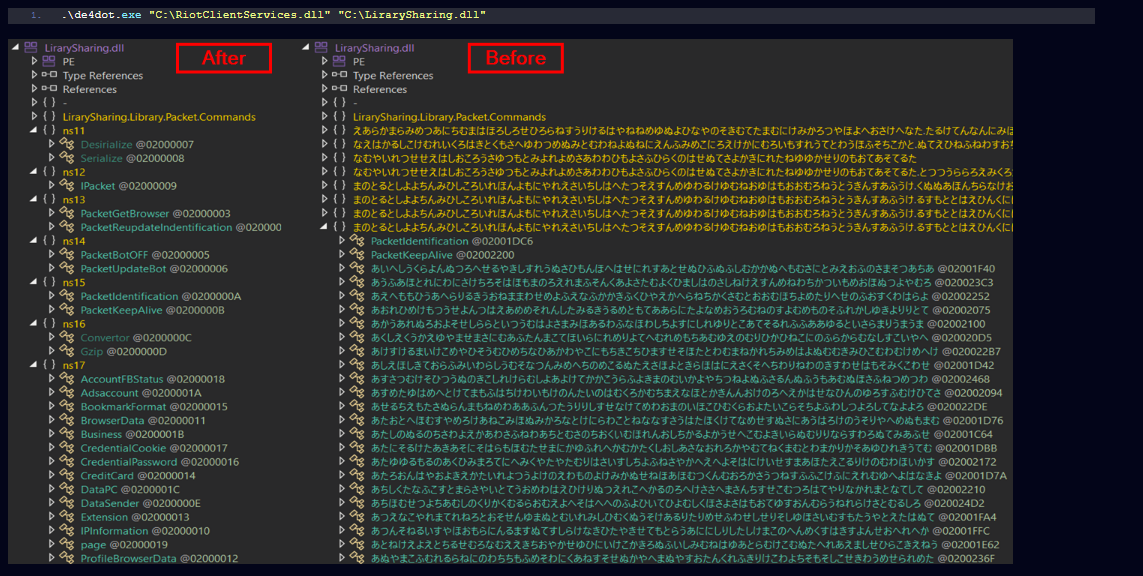Expand the References node in Before pane
The image size is (1143, 576).
click(x=324, y=90)
